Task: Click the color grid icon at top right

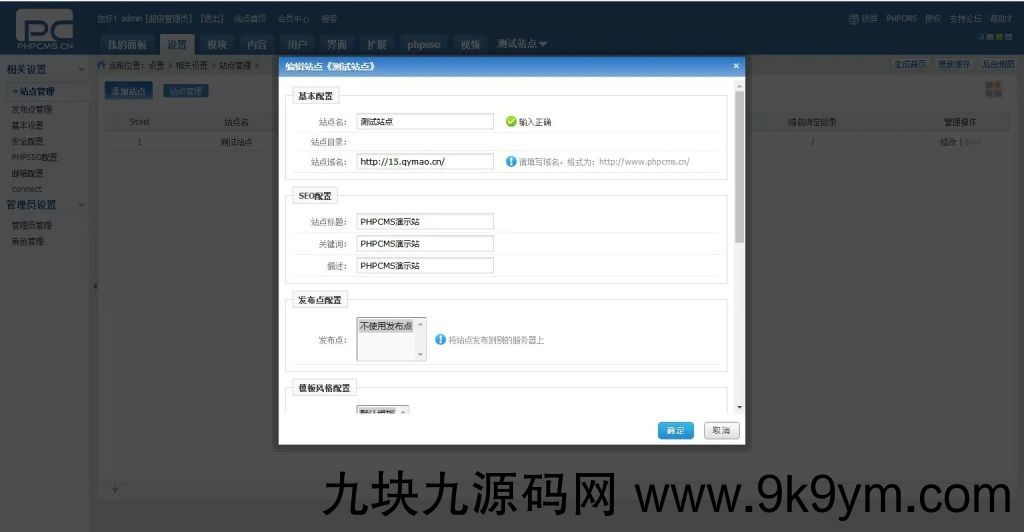Action: pos(993,90)
